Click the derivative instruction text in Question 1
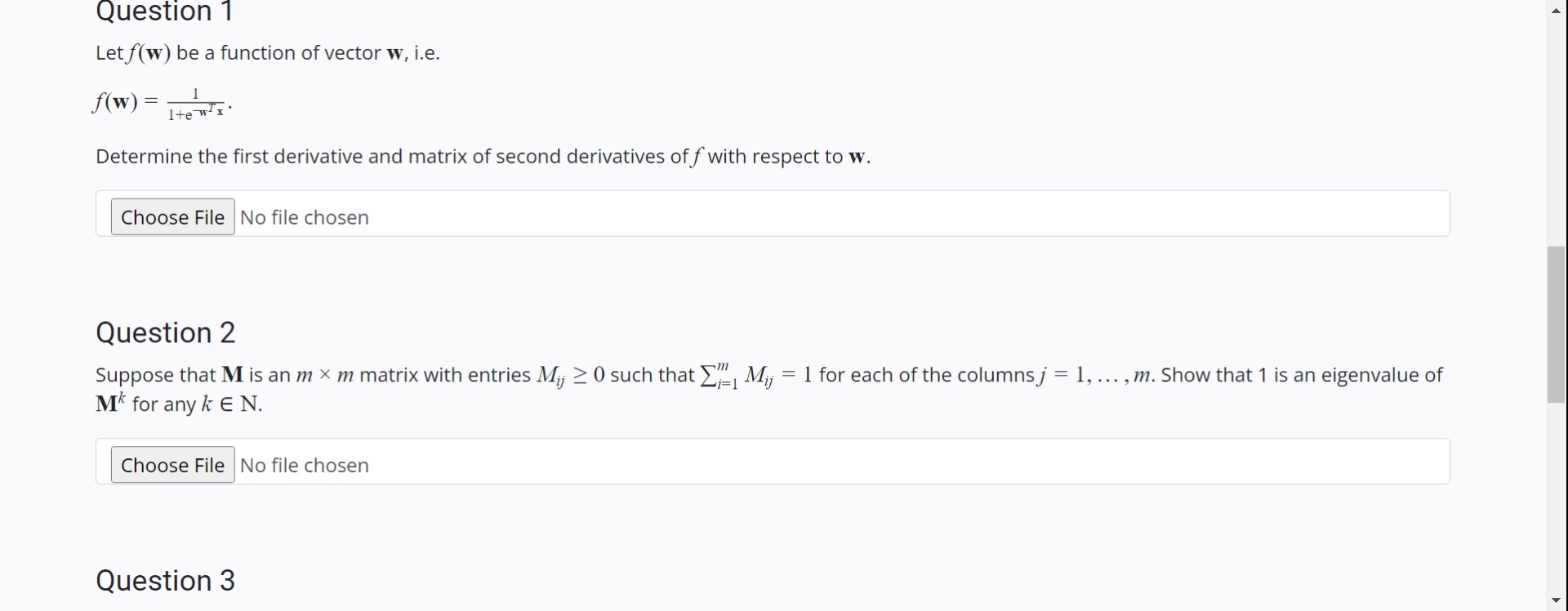Viewport: 1568px width, 611px height. click(483, 157)
